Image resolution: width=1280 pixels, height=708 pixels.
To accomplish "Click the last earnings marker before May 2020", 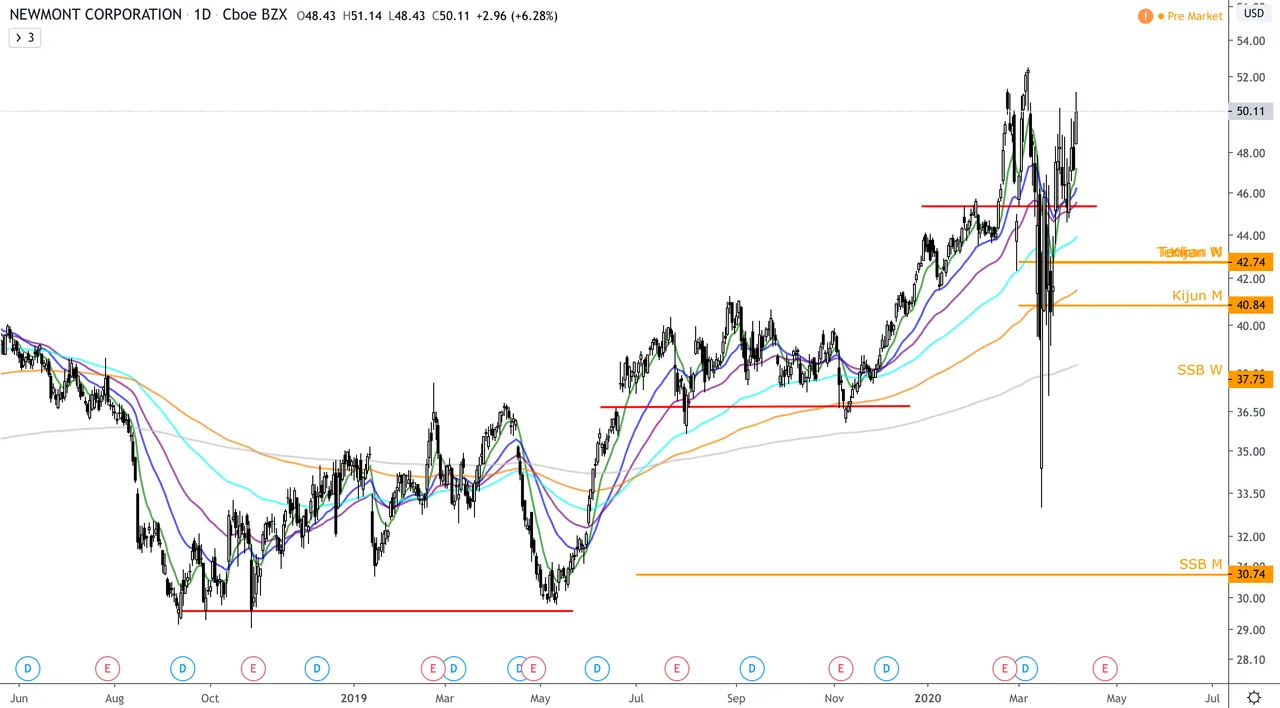I will point(1105,668).
